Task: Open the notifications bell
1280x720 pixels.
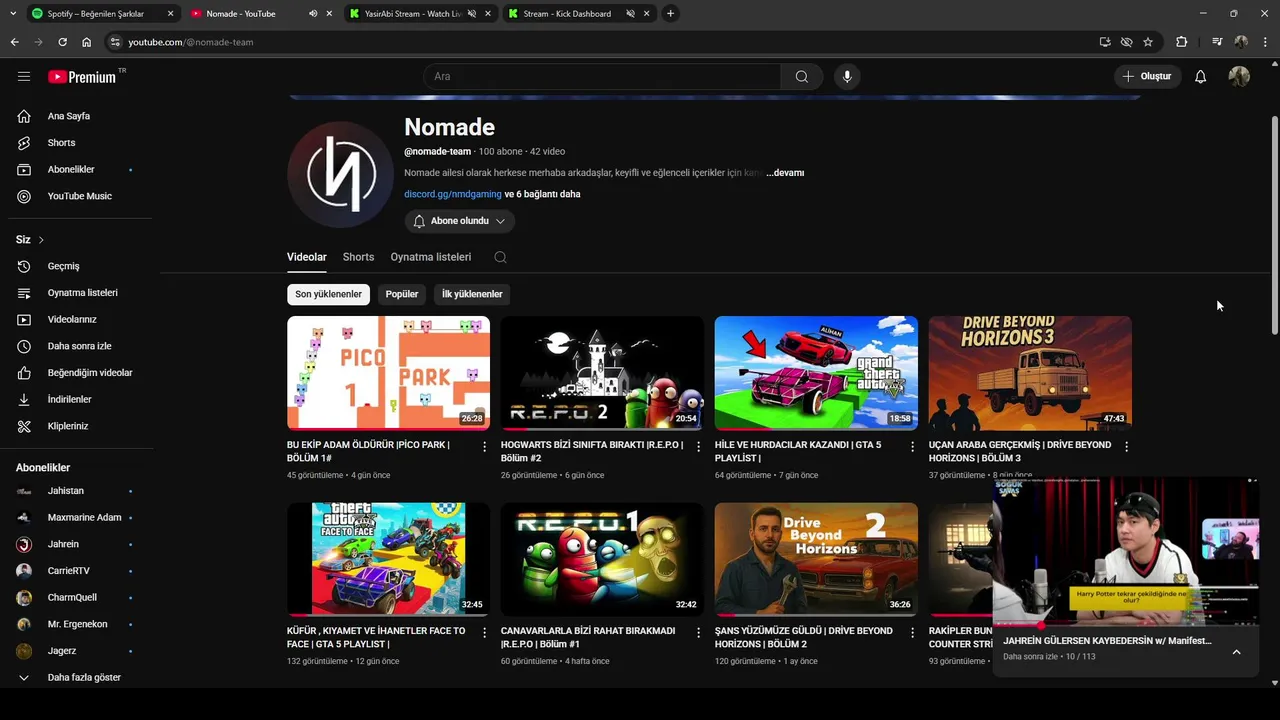Action: pyautogui.click(x=1200, y=76)
